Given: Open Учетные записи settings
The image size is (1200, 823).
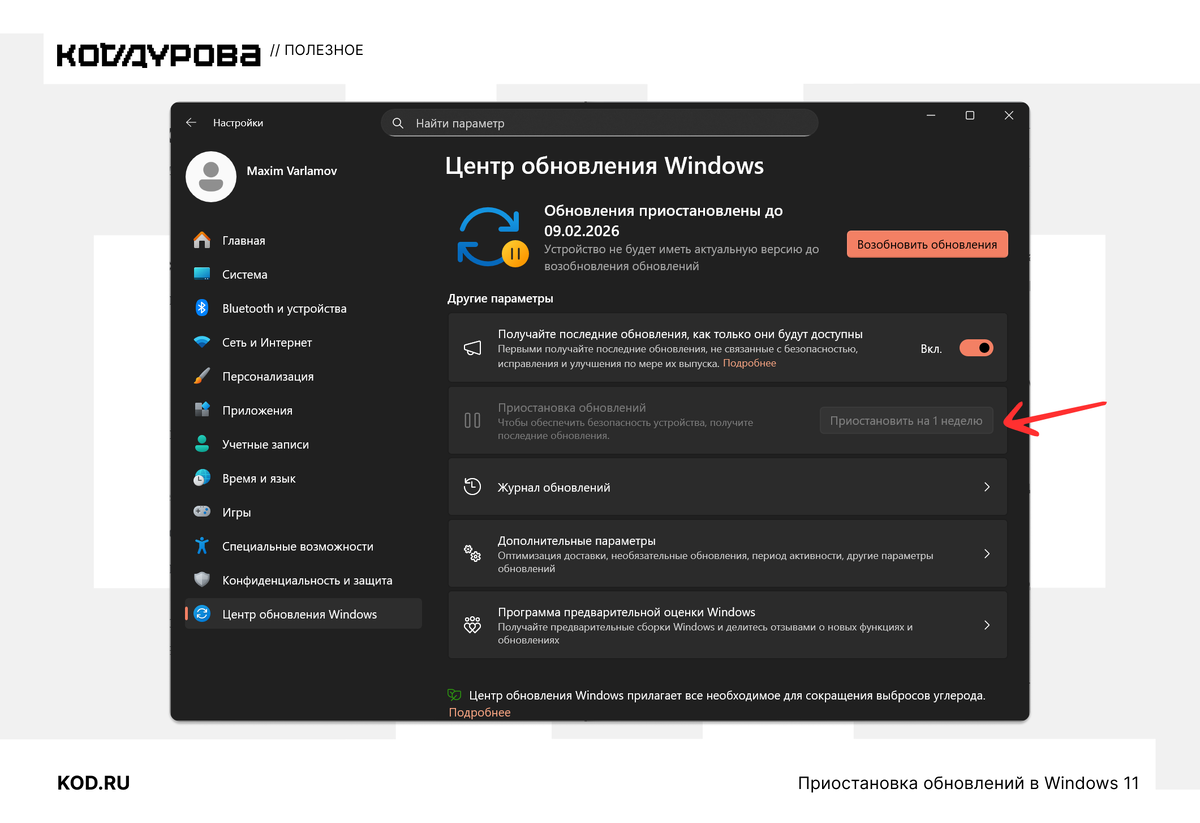Looking at the screenshot, I should [x=303, y=445].
